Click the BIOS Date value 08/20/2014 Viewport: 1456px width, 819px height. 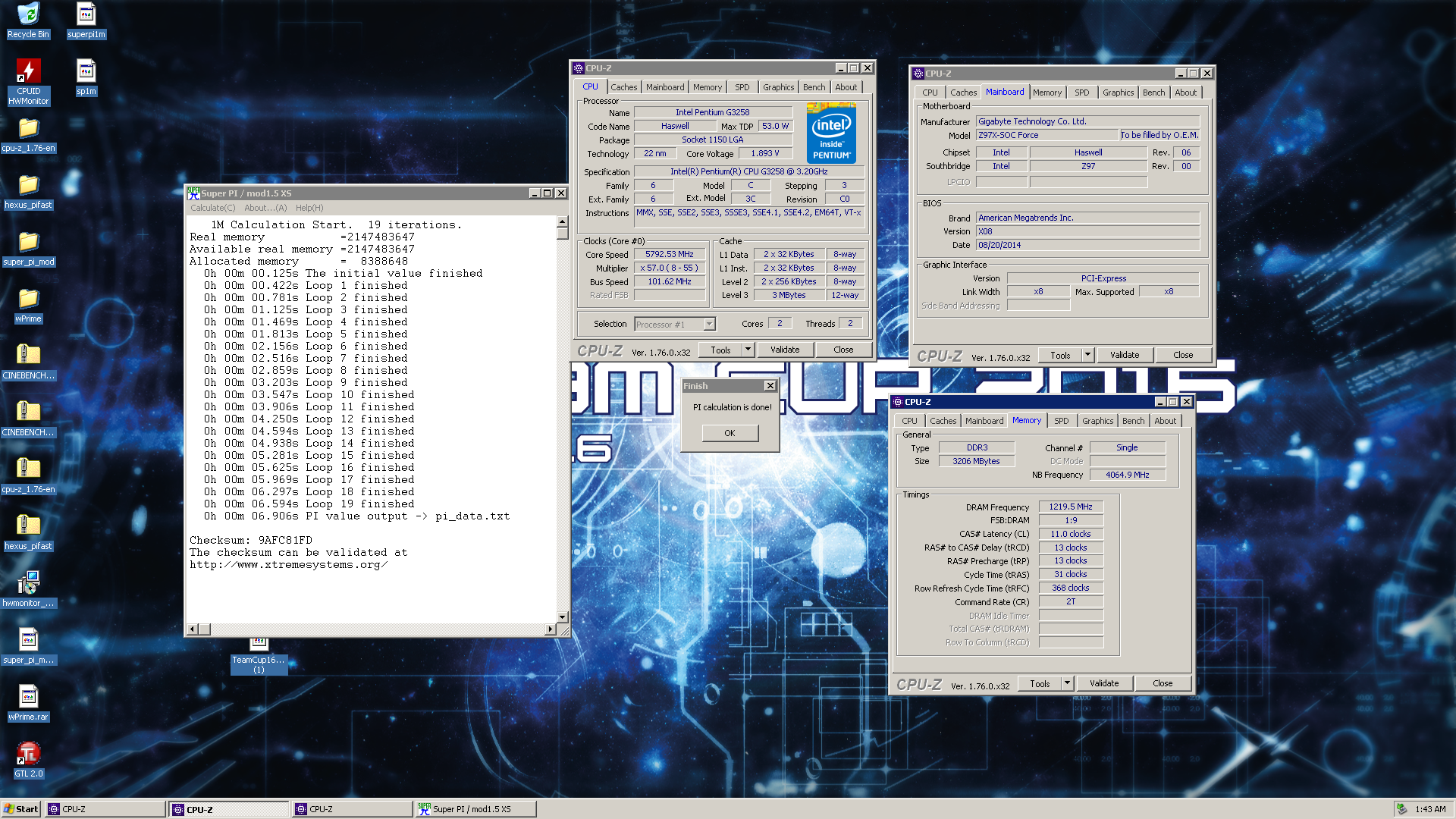point(1087,245)
